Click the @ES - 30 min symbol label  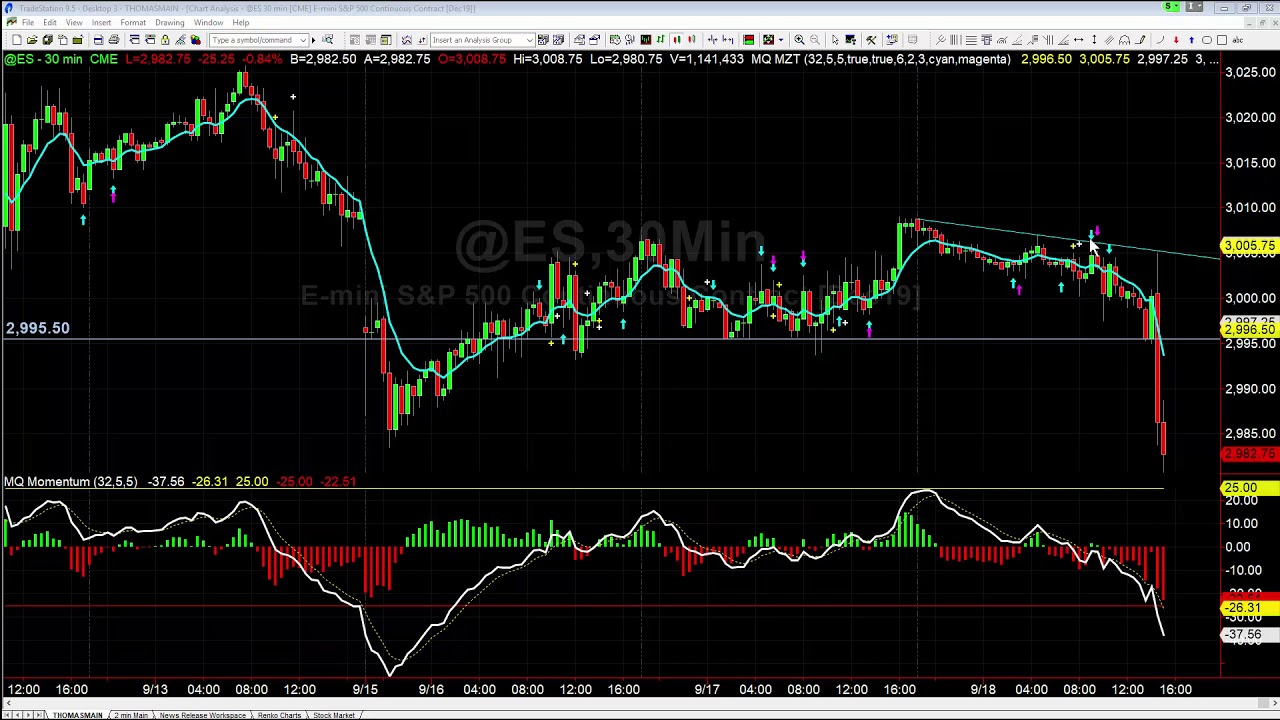tap(44, 59)
